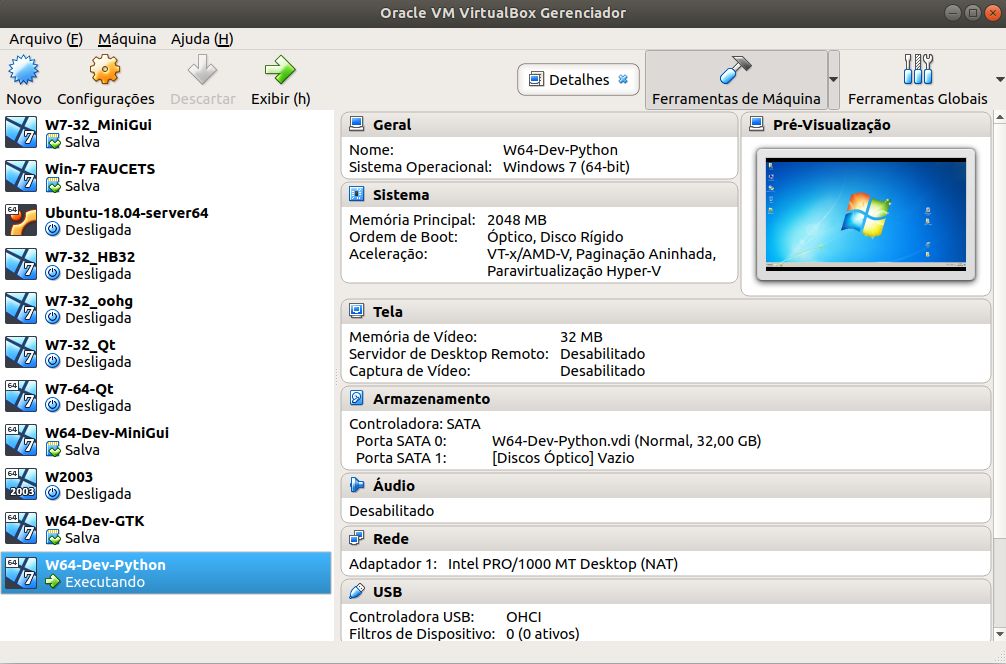Click the Exibir green arrow icon
The image size is (1006, 664).
(x=280, y=71)
